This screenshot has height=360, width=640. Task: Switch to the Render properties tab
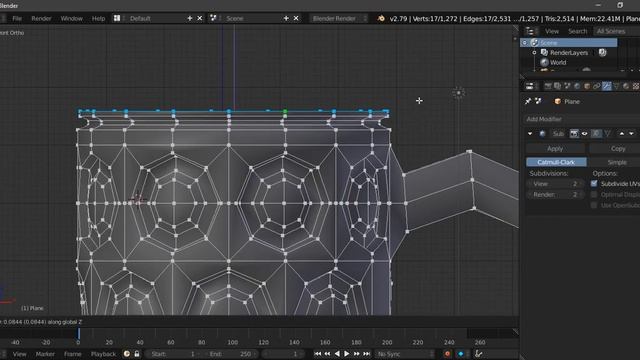click(548, 86)
